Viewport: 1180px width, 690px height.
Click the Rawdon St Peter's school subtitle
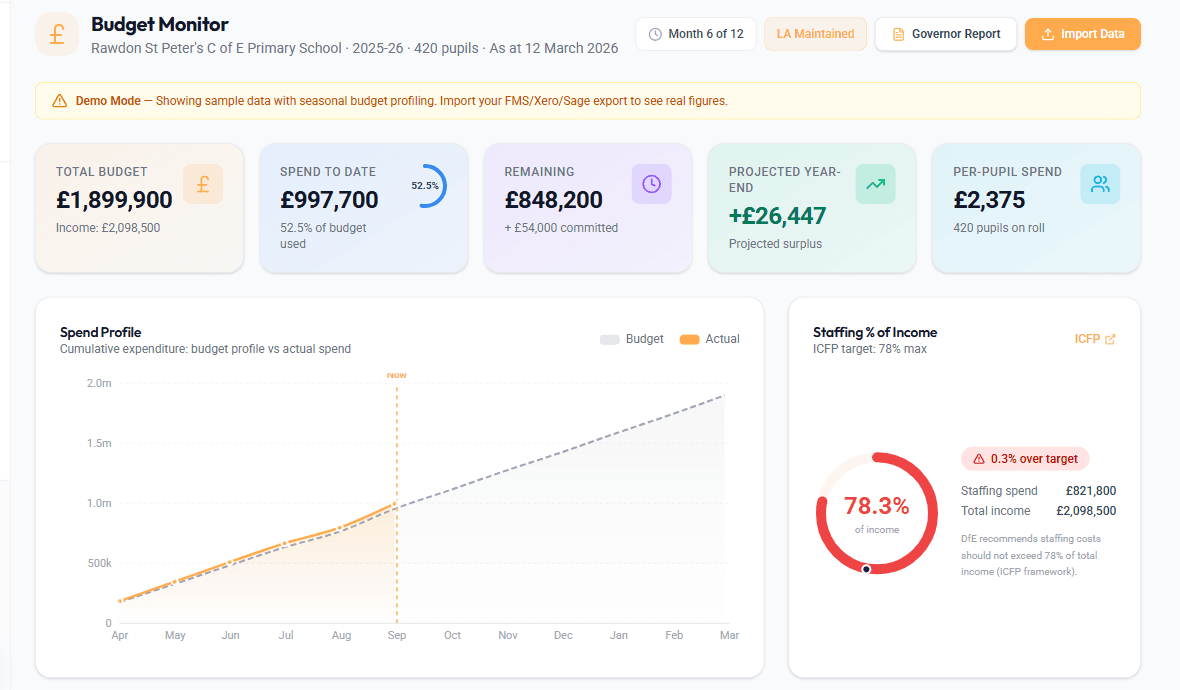[354, 48]
